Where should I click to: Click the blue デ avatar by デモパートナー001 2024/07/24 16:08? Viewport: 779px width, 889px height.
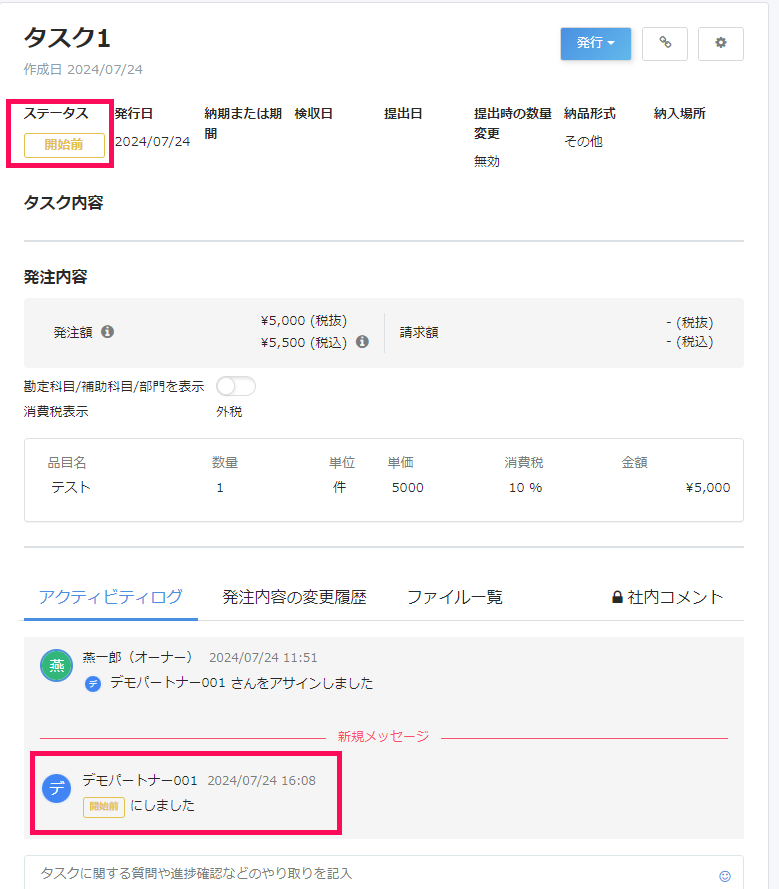coord(57,788)
